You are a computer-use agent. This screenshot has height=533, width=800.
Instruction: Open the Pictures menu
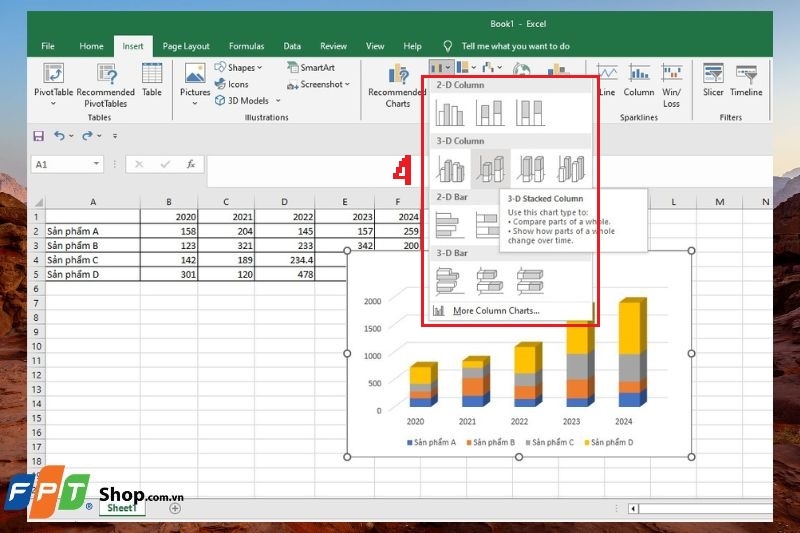pos(195,85)
